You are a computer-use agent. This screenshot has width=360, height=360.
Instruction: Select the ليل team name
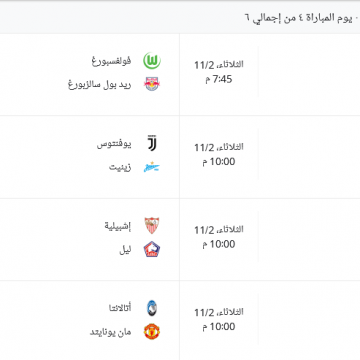125,250
